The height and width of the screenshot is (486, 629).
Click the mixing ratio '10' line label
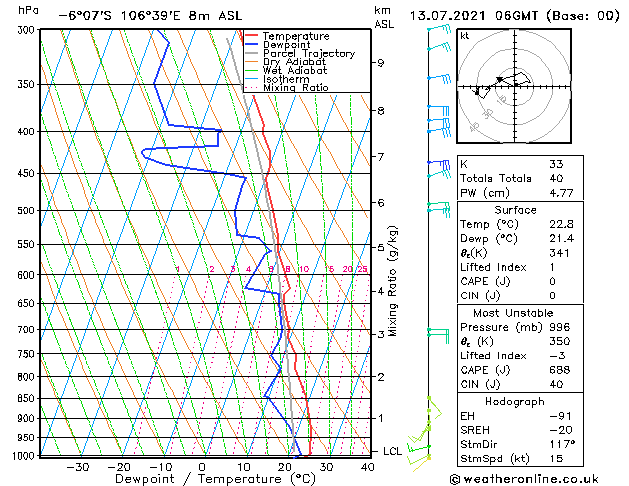[304, 269]
